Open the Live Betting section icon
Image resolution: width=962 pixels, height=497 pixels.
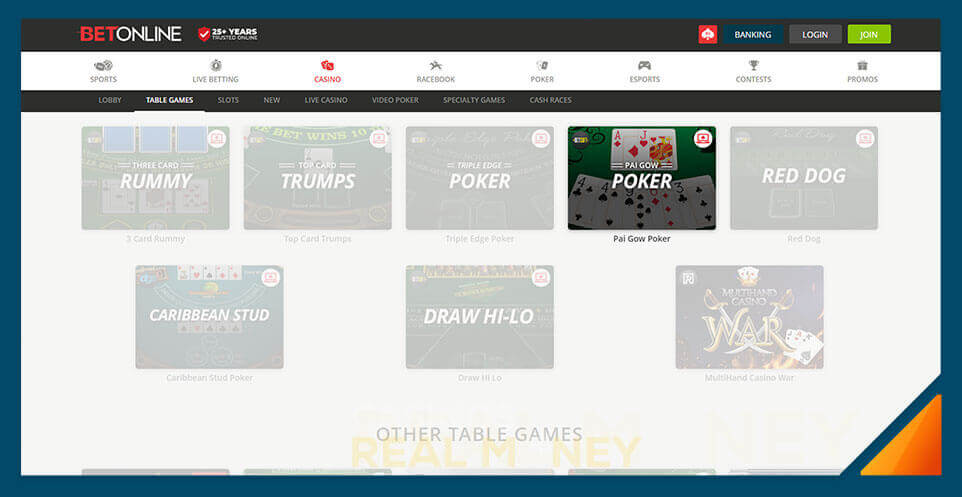(x=215, y=65)
